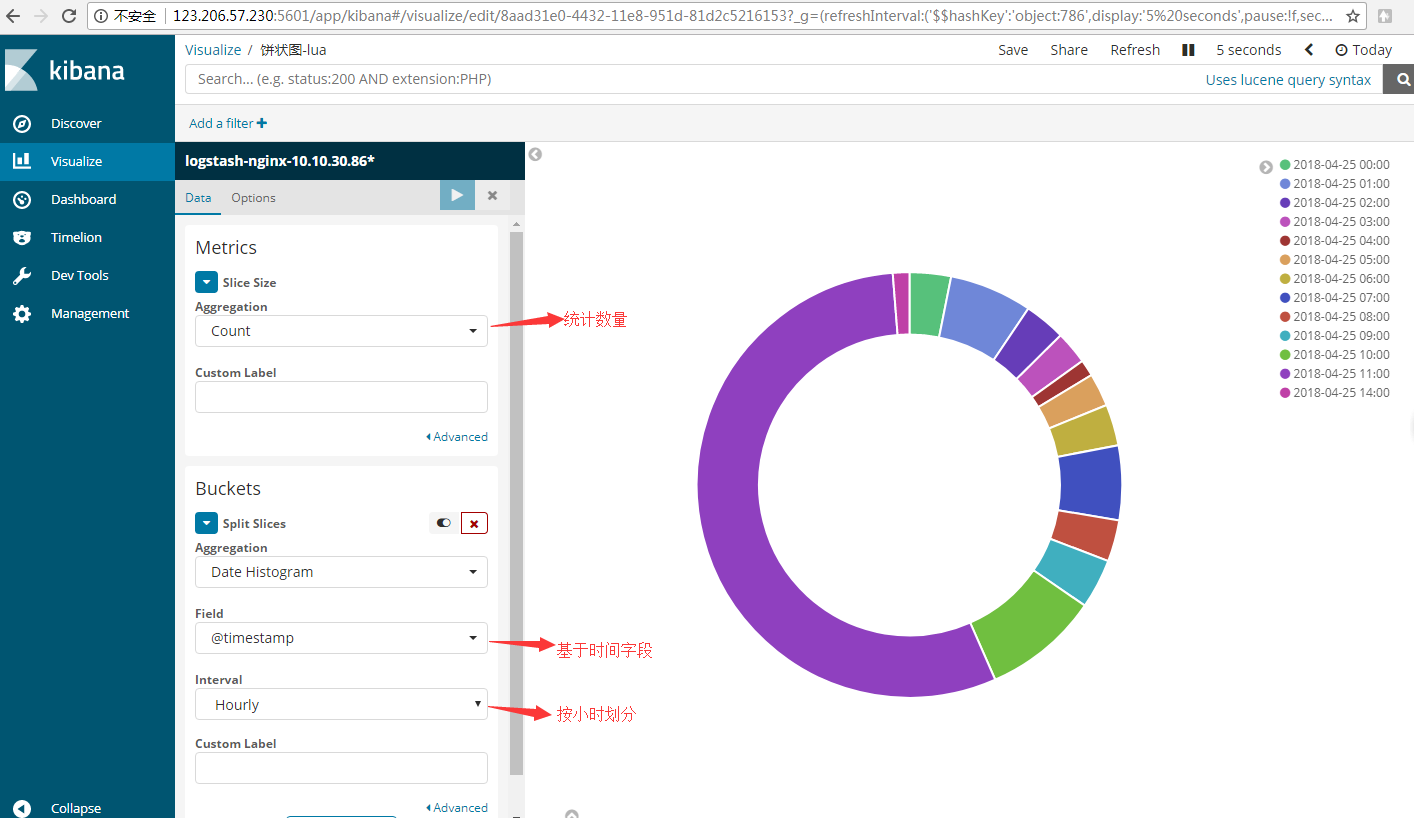Toggle legend with the arrow circle icon
This screenshot has width=1414, height=818.
click(1266, 167)
